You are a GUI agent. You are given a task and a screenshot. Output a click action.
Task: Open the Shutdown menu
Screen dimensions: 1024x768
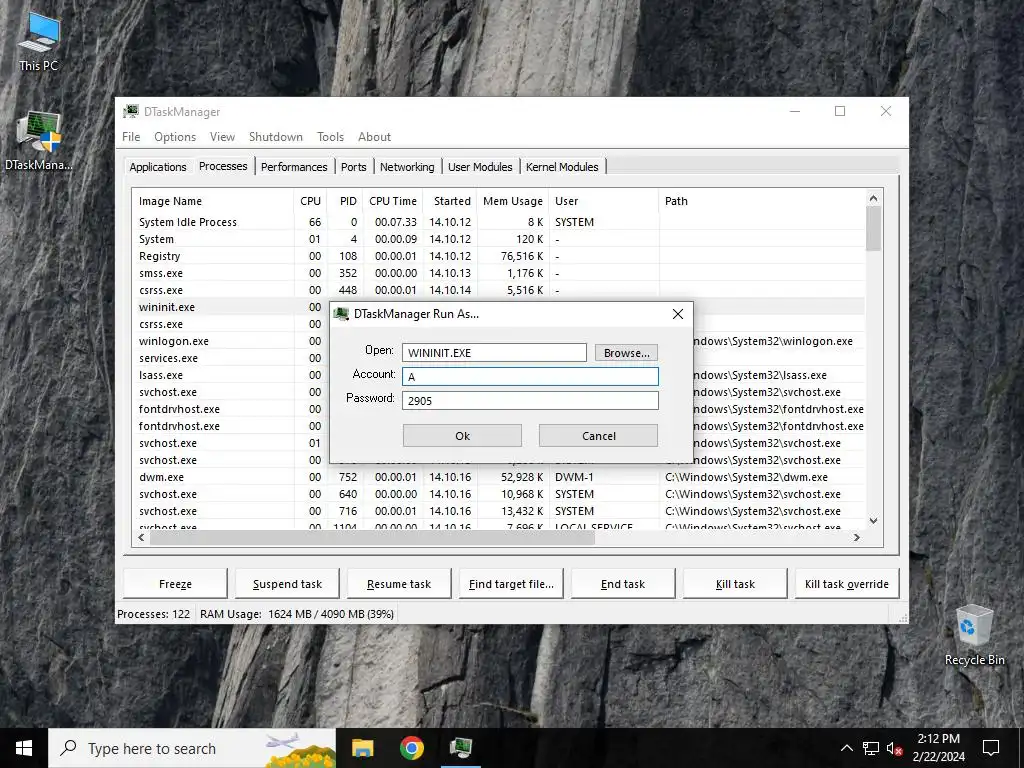[276, 136]
